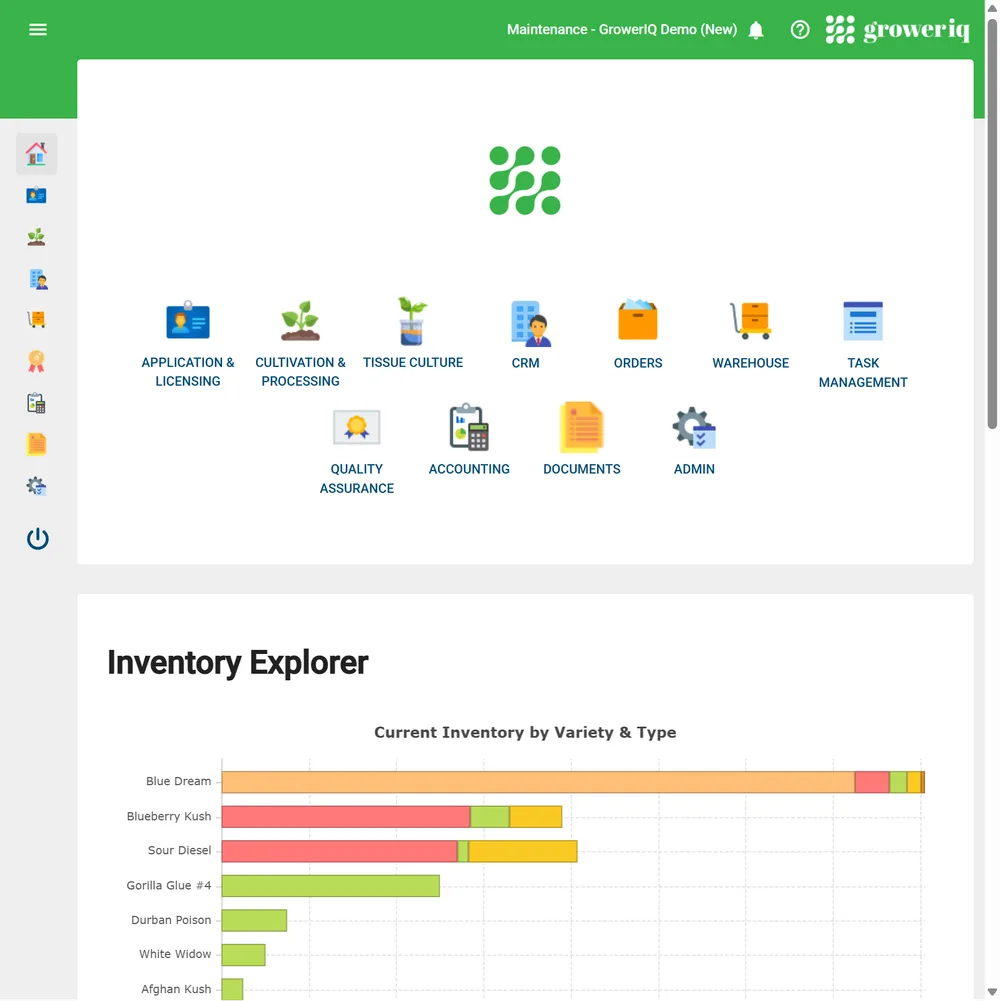
Task: Open Accounting clipboard icon
Action: coord(469,427)
